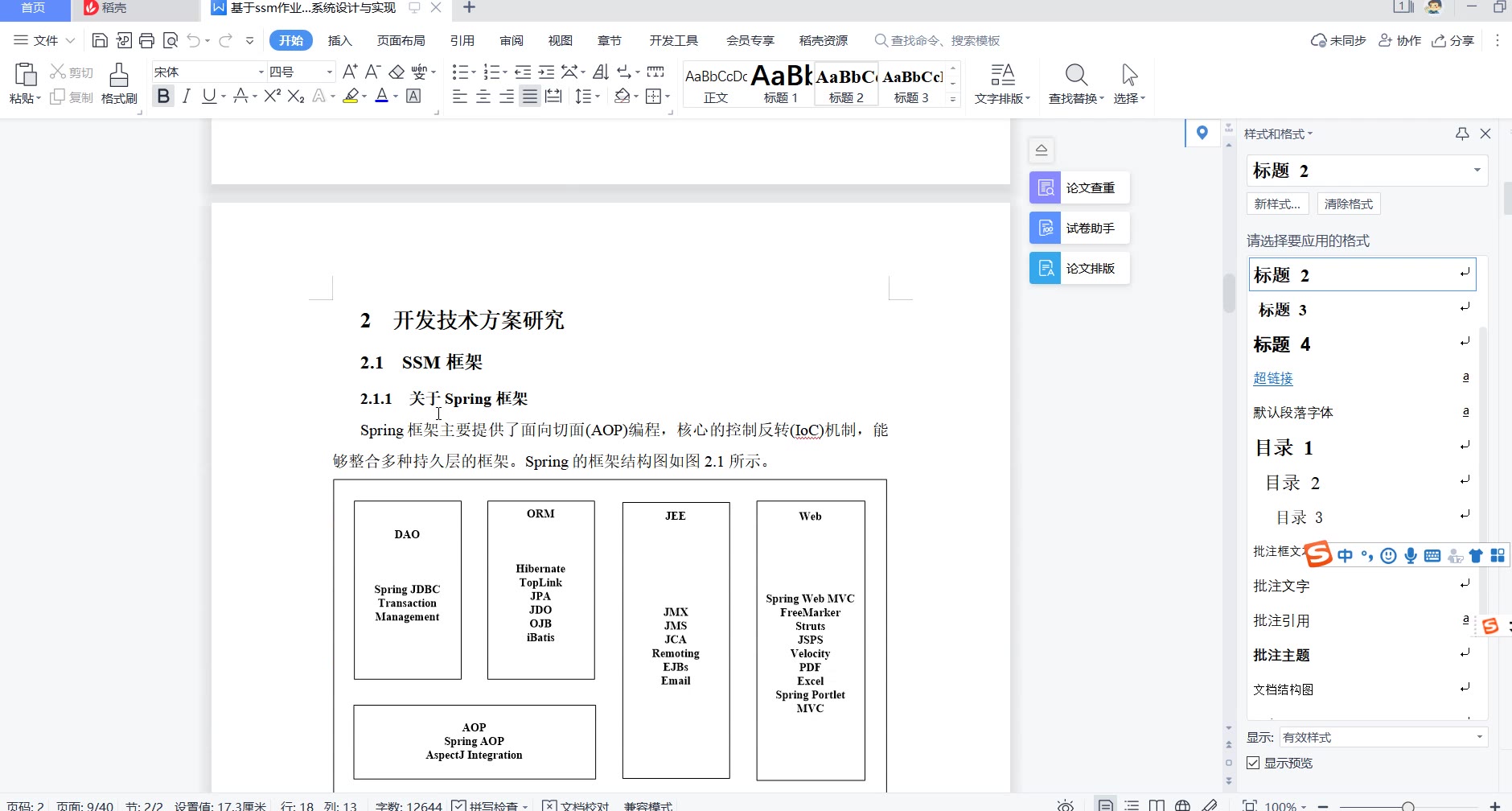Viewport: 1512px width, 811px height.
Task: Apply Italic formatting
Action: click(186, 97)
